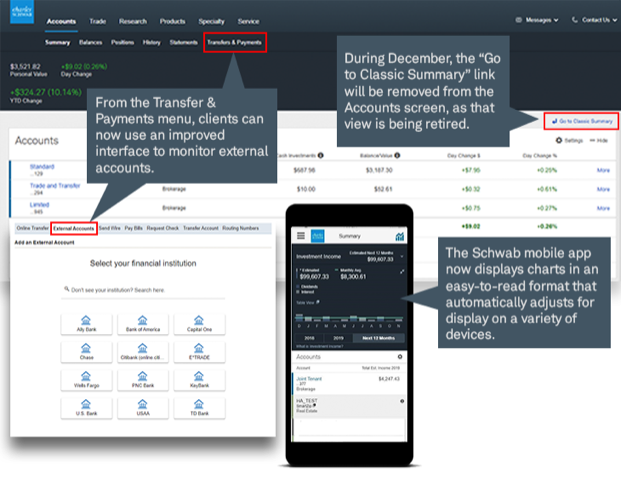
Task: Switch to the Statements sub-tab
Action: [183, 42]
